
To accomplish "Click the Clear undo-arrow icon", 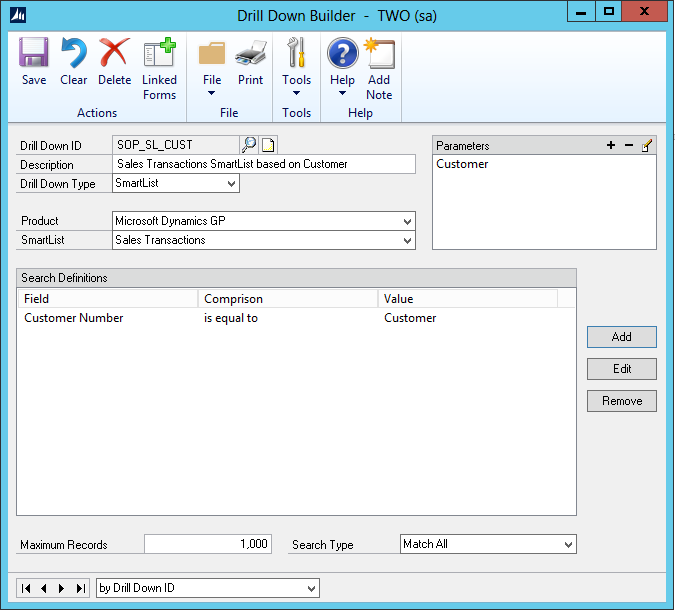I will point(74,53).
